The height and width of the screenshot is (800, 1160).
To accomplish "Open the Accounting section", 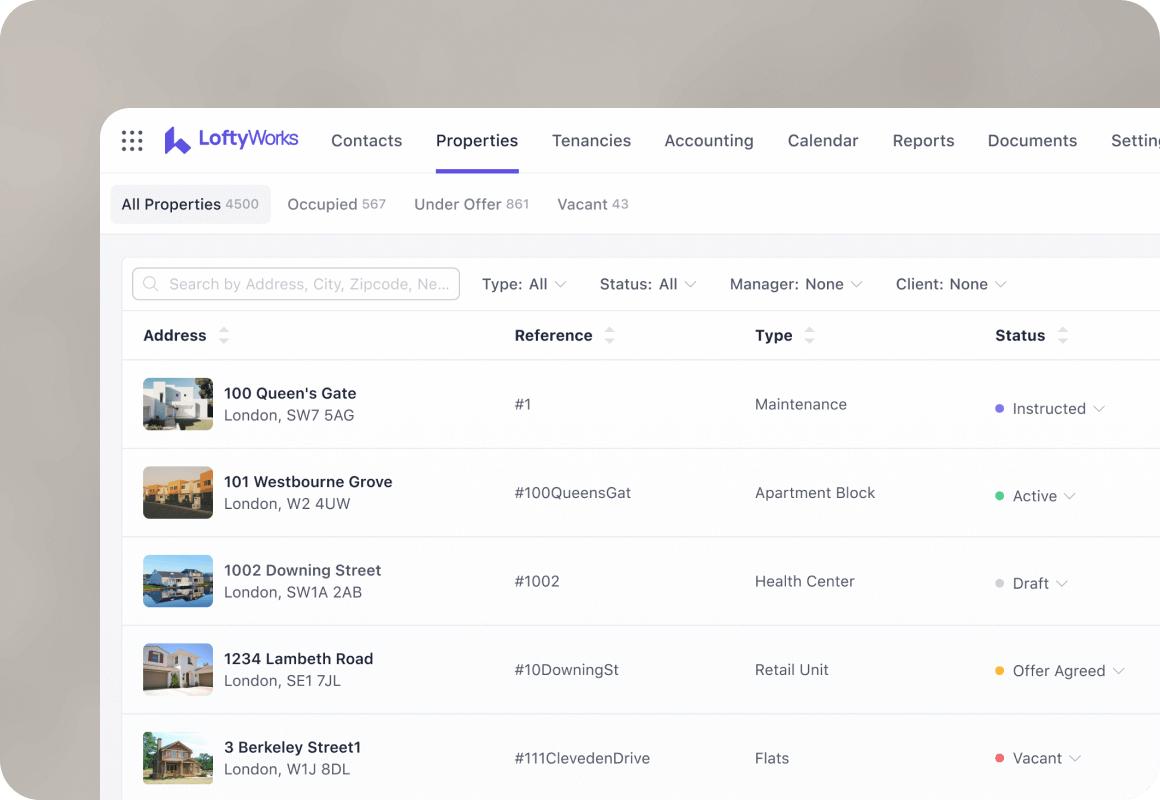I will click(709, 141).
